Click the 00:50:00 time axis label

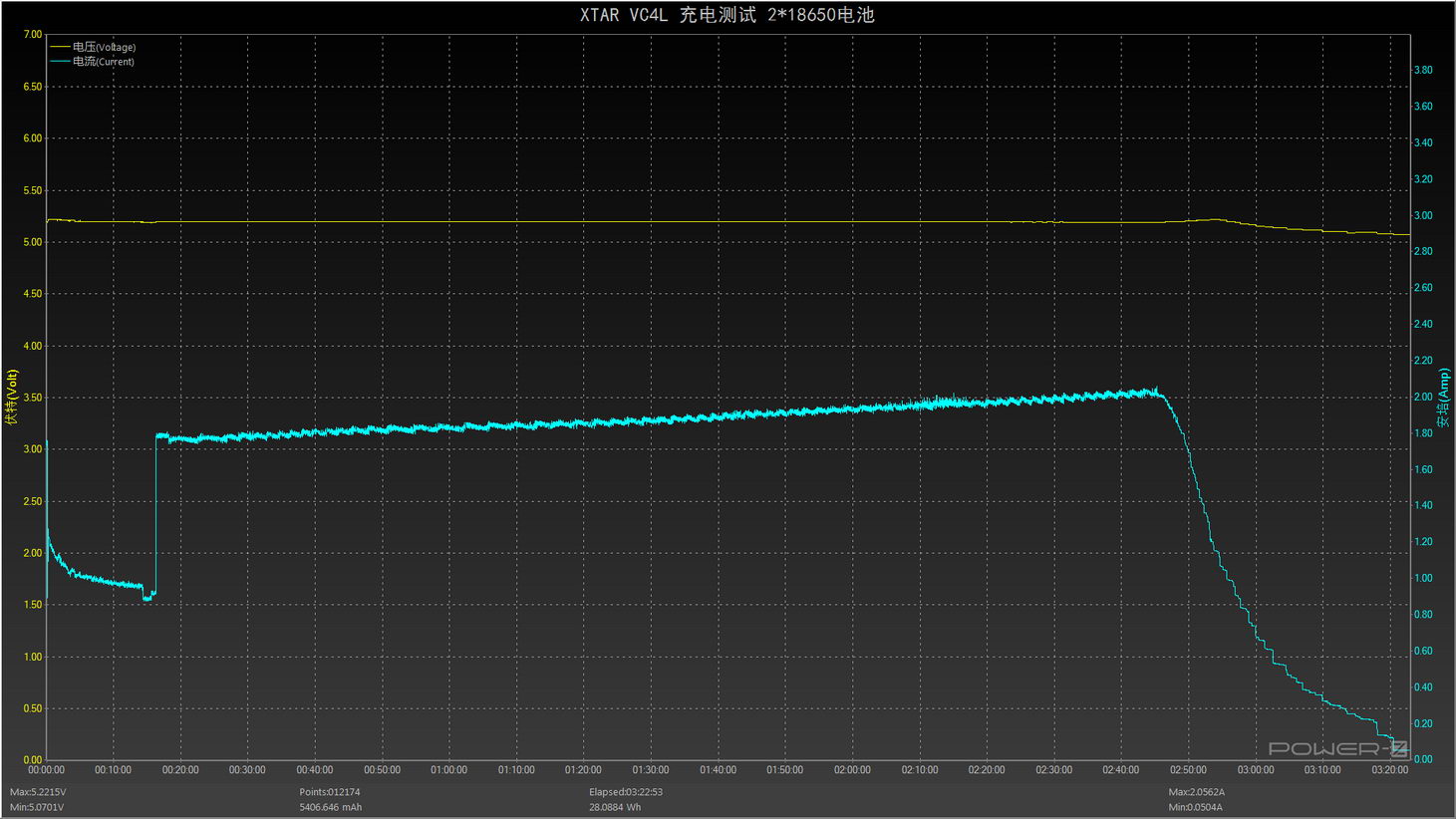[x=382, y=770]
